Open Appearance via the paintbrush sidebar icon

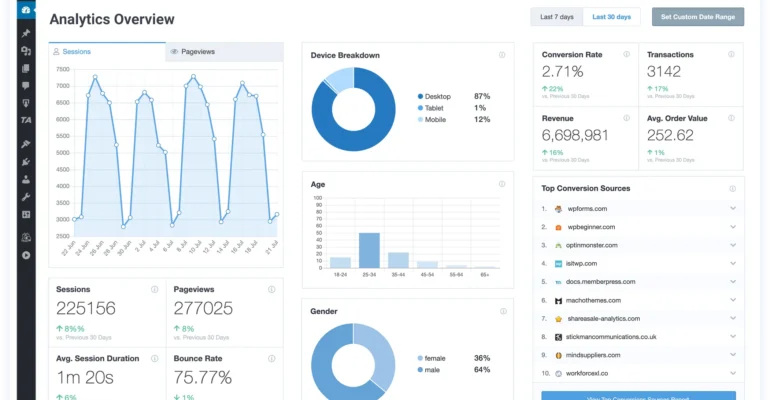(26, 144)
